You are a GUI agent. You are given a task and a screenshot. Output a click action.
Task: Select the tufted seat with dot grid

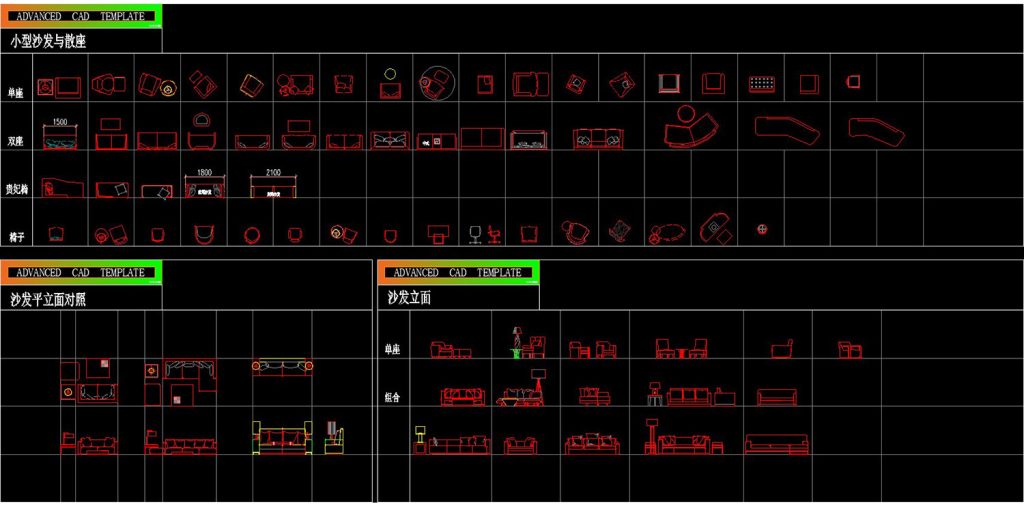coord(764,84)
